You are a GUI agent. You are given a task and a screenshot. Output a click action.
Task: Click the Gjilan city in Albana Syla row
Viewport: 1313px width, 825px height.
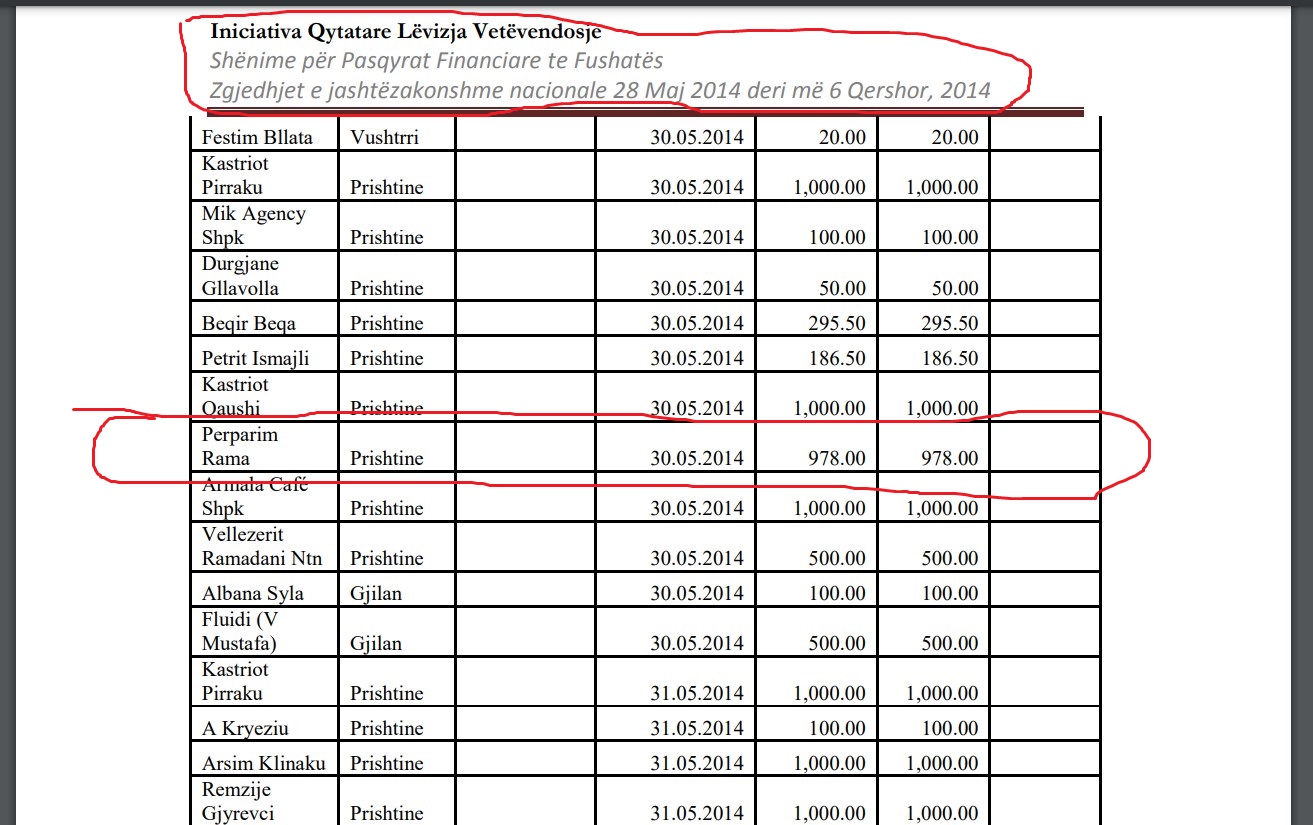point(376,594)
